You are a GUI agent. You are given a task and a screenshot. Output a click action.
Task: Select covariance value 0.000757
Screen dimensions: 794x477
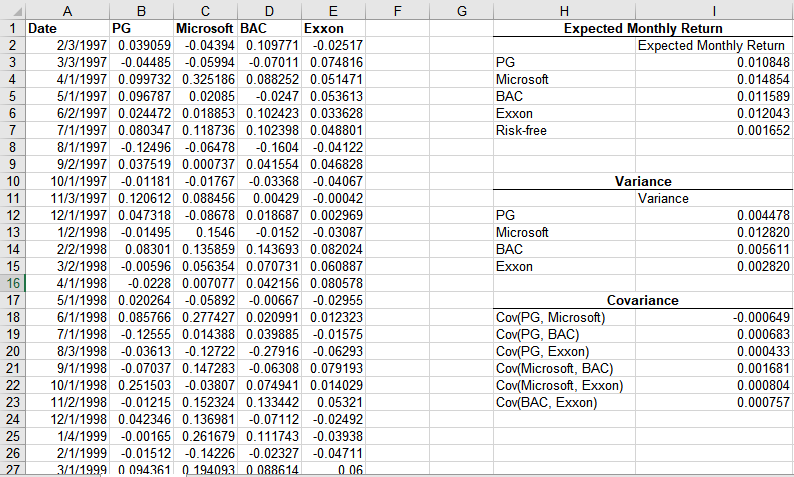coord(714,403)
